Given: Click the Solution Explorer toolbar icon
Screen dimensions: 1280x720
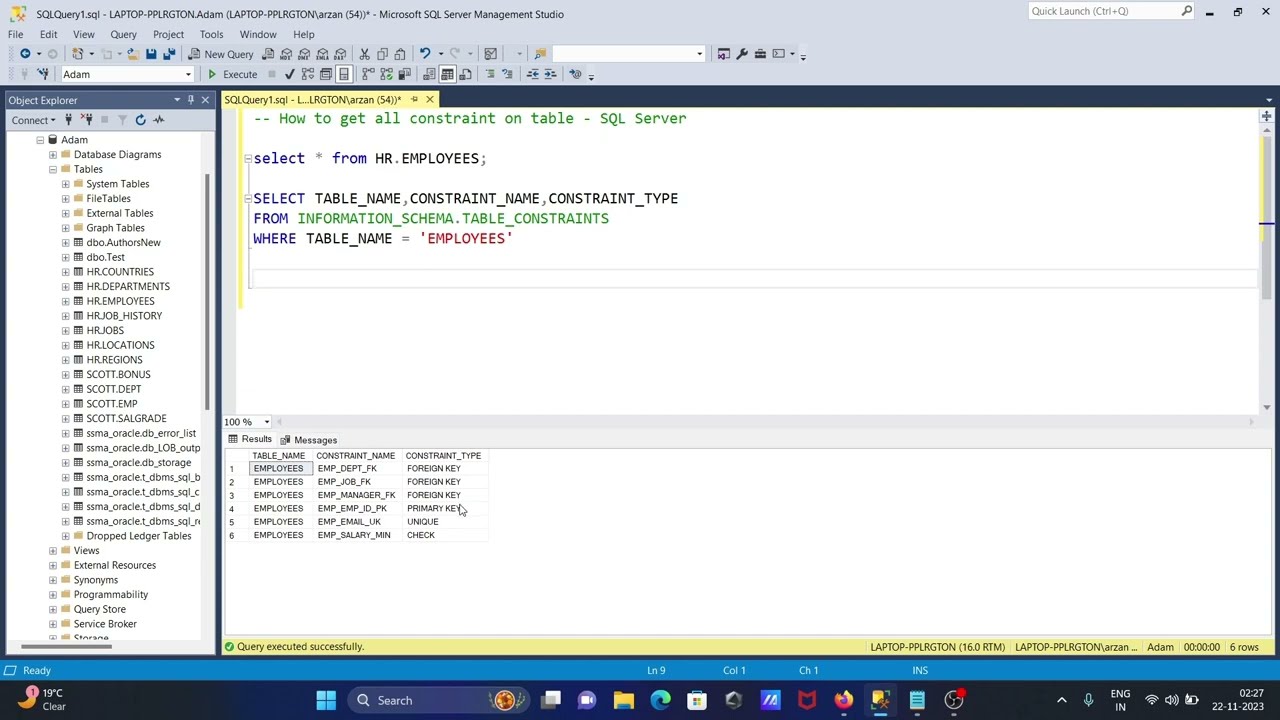Looking at the screenshot, I should 724,54.
